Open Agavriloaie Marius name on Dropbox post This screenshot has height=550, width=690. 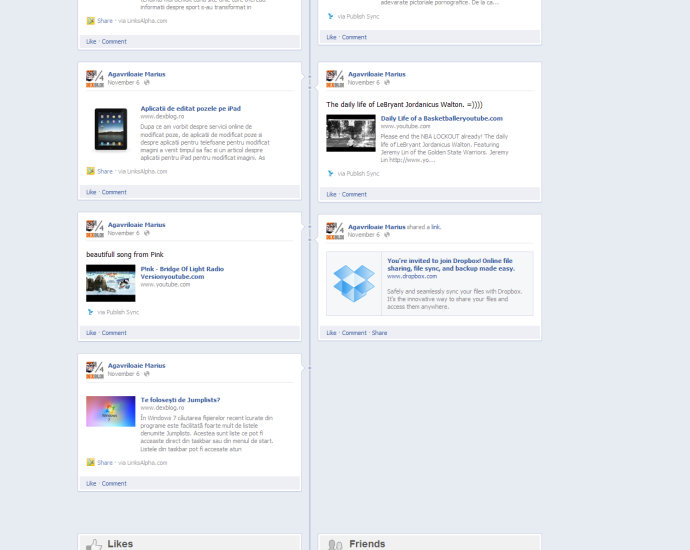377,227
